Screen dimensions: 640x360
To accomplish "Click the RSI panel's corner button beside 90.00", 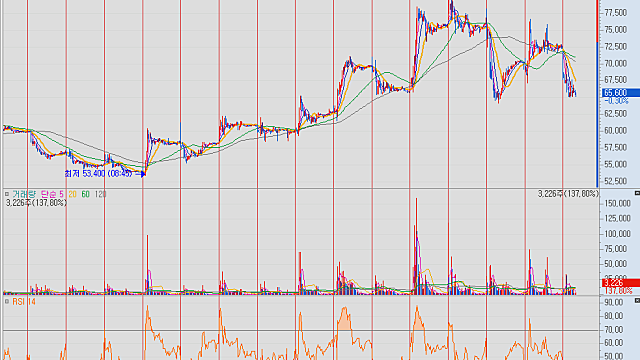I will coord(637,301).
